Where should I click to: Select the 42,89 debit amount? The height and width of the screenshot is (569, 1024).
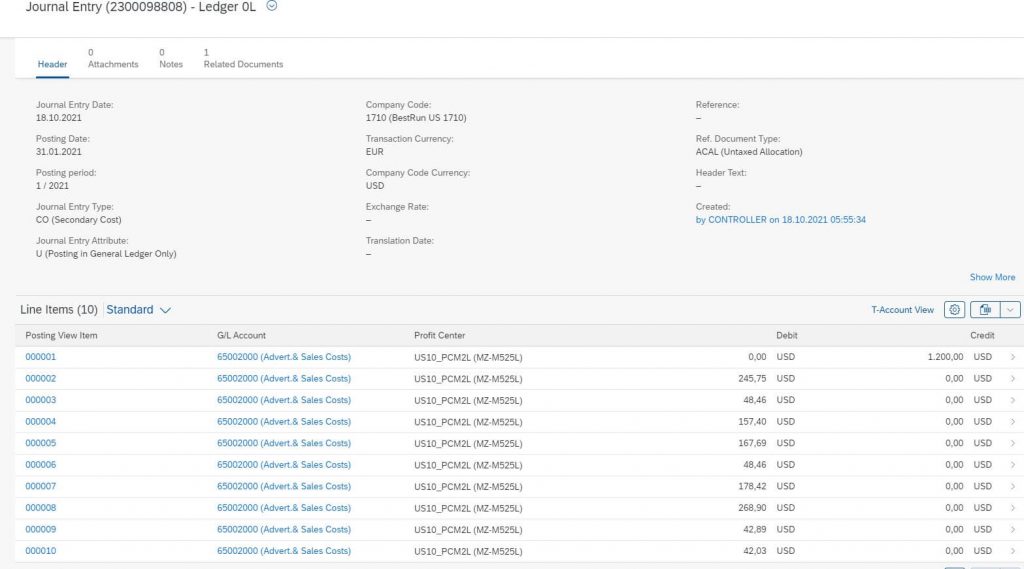(755, 529)
